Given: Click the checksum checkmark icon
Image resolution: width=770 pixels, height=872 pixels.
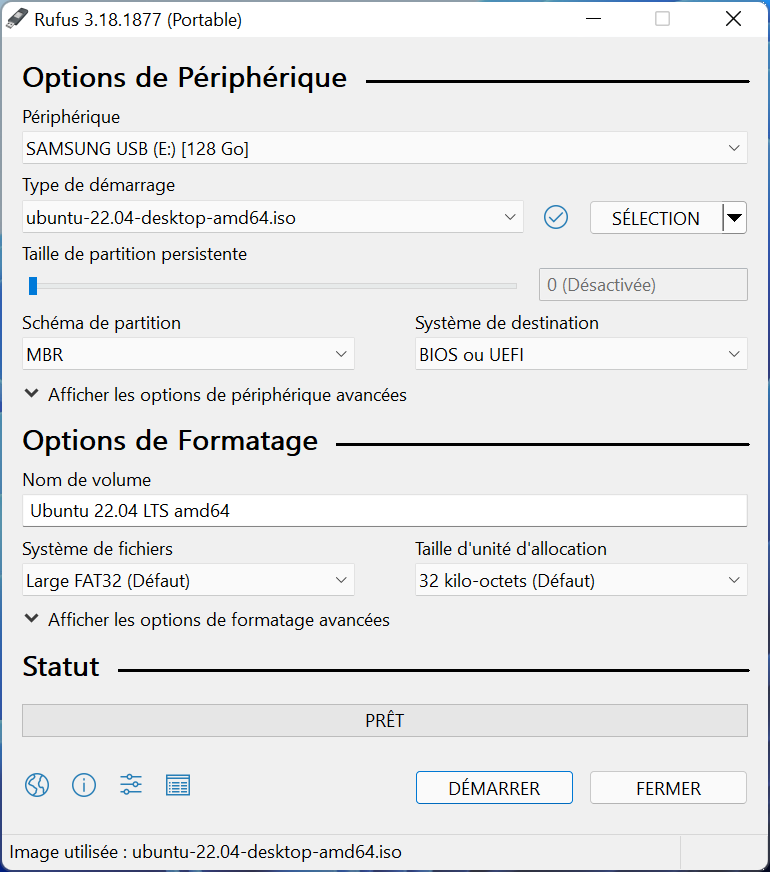Looking at the screenshot, I should click(x=555, y=217).
